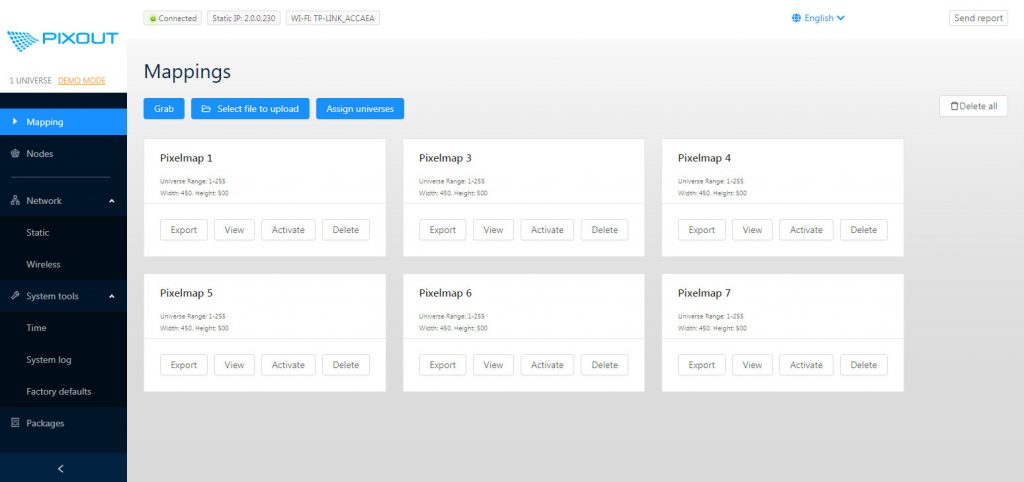Click the Network icon in sidebar

pos(16,201)
